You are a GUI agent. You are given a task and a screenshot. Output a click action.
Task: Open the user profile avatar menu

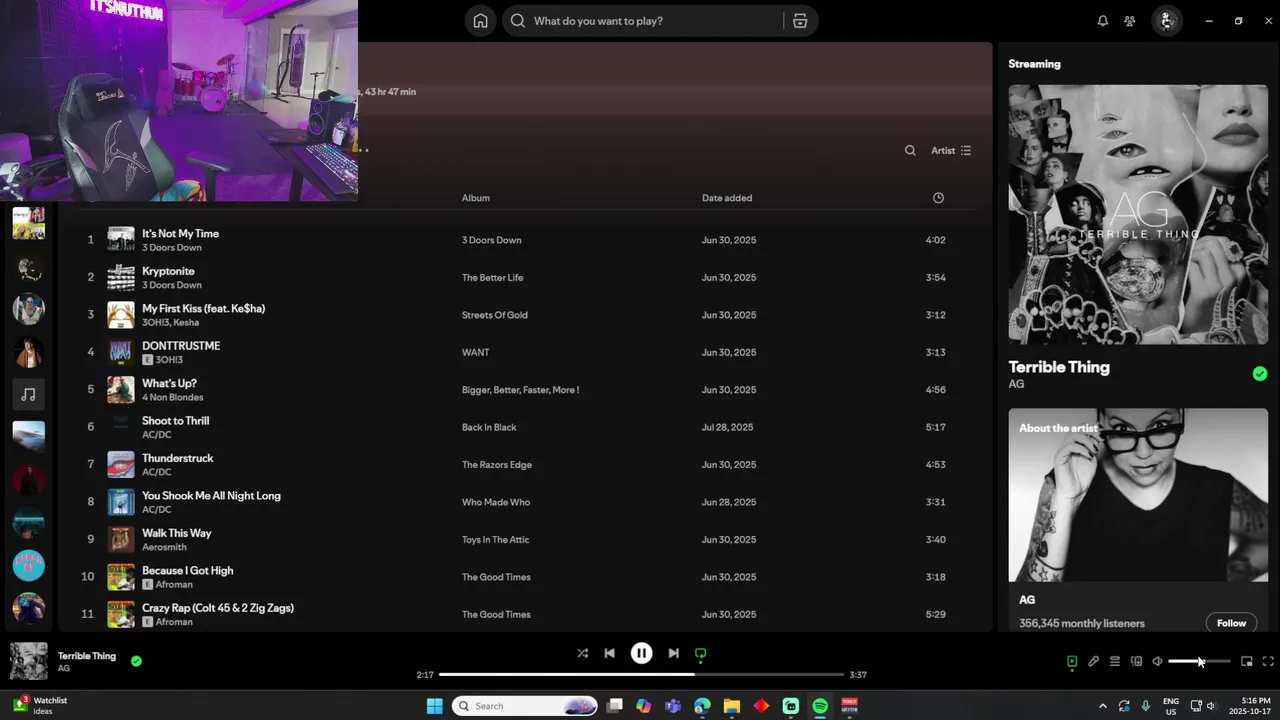pyautogui.click(x=1166, y=21)
